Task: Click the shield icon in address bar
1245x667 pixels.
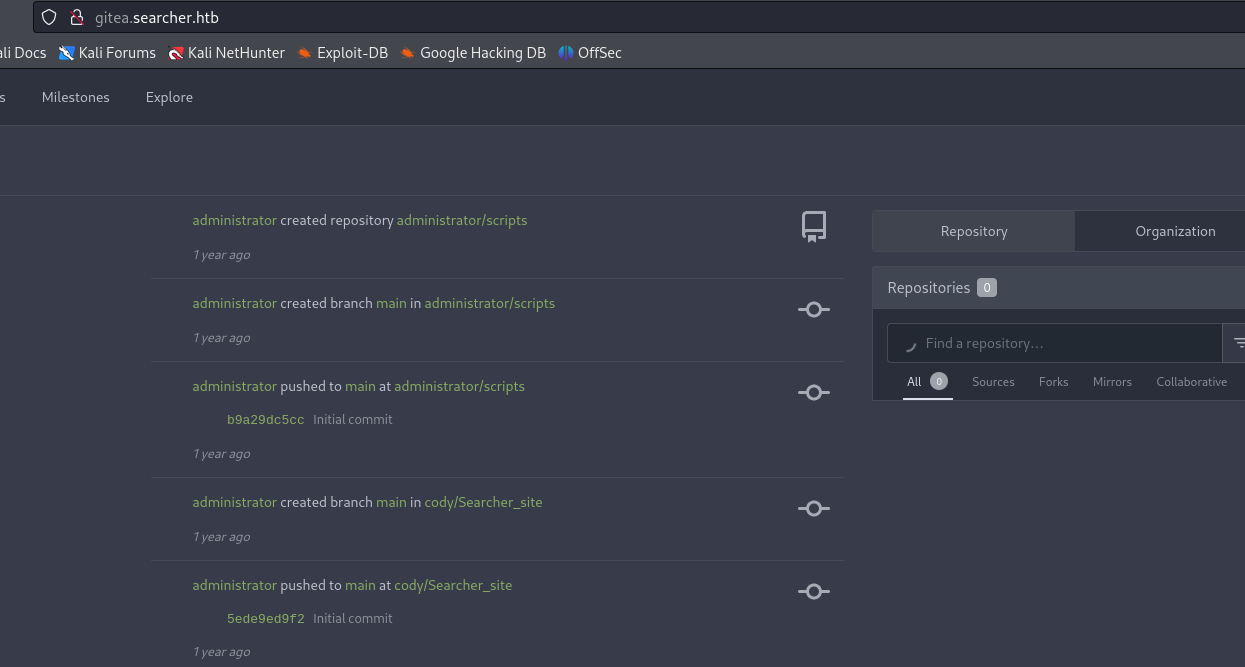Action: 49,18
